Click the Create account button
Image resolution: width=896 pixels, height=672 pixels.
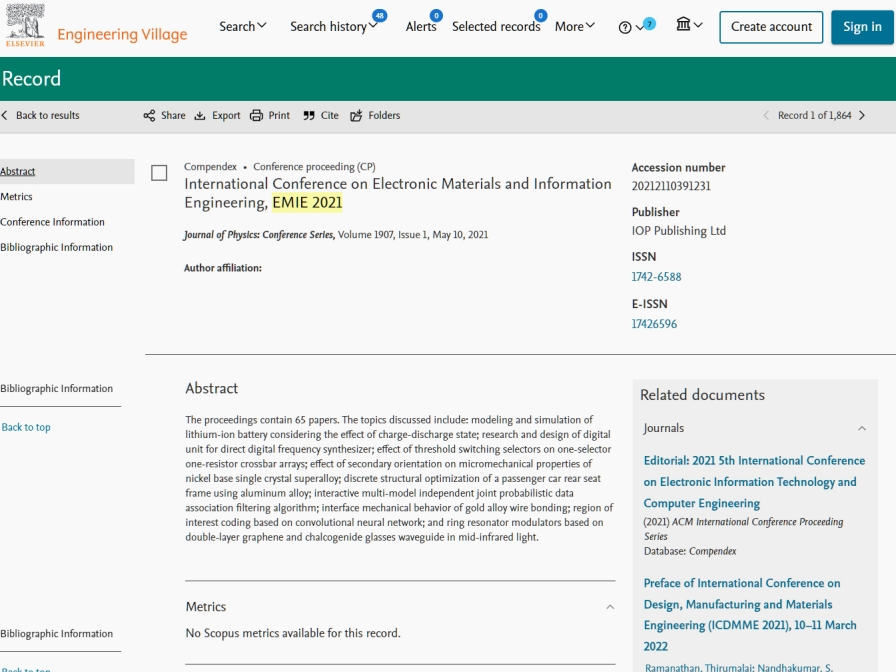coord(771,27)
